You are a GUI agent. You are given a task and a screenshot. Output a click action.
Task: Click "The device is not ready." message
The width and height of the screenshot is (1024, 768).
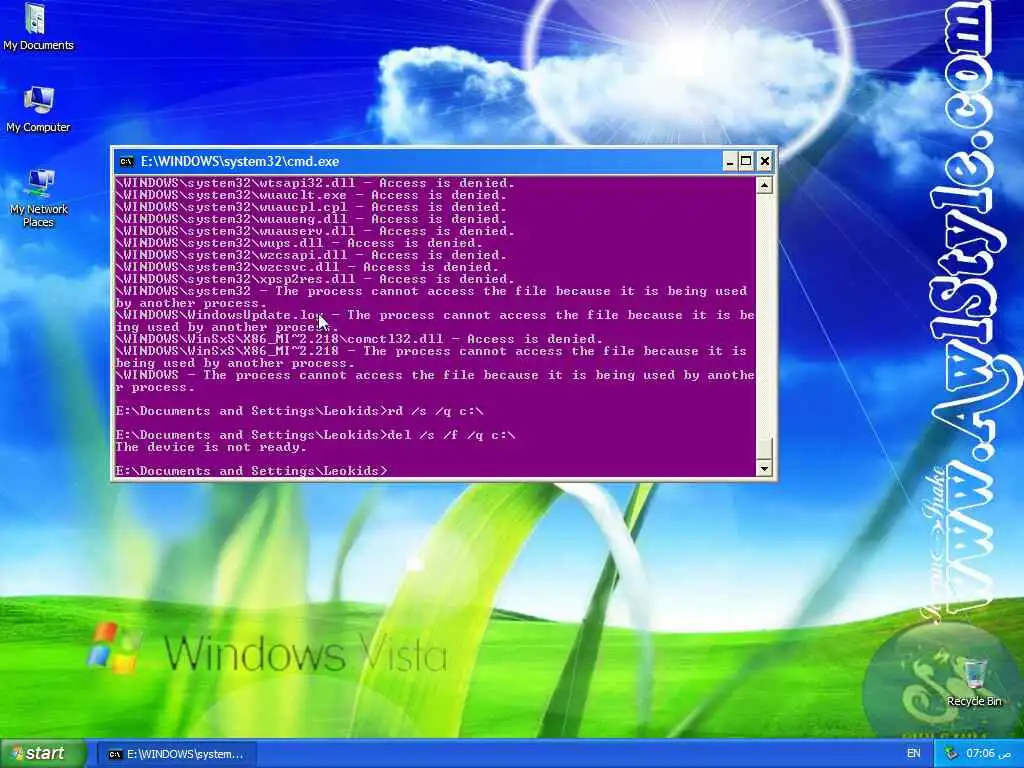click(x=211, y=447)
